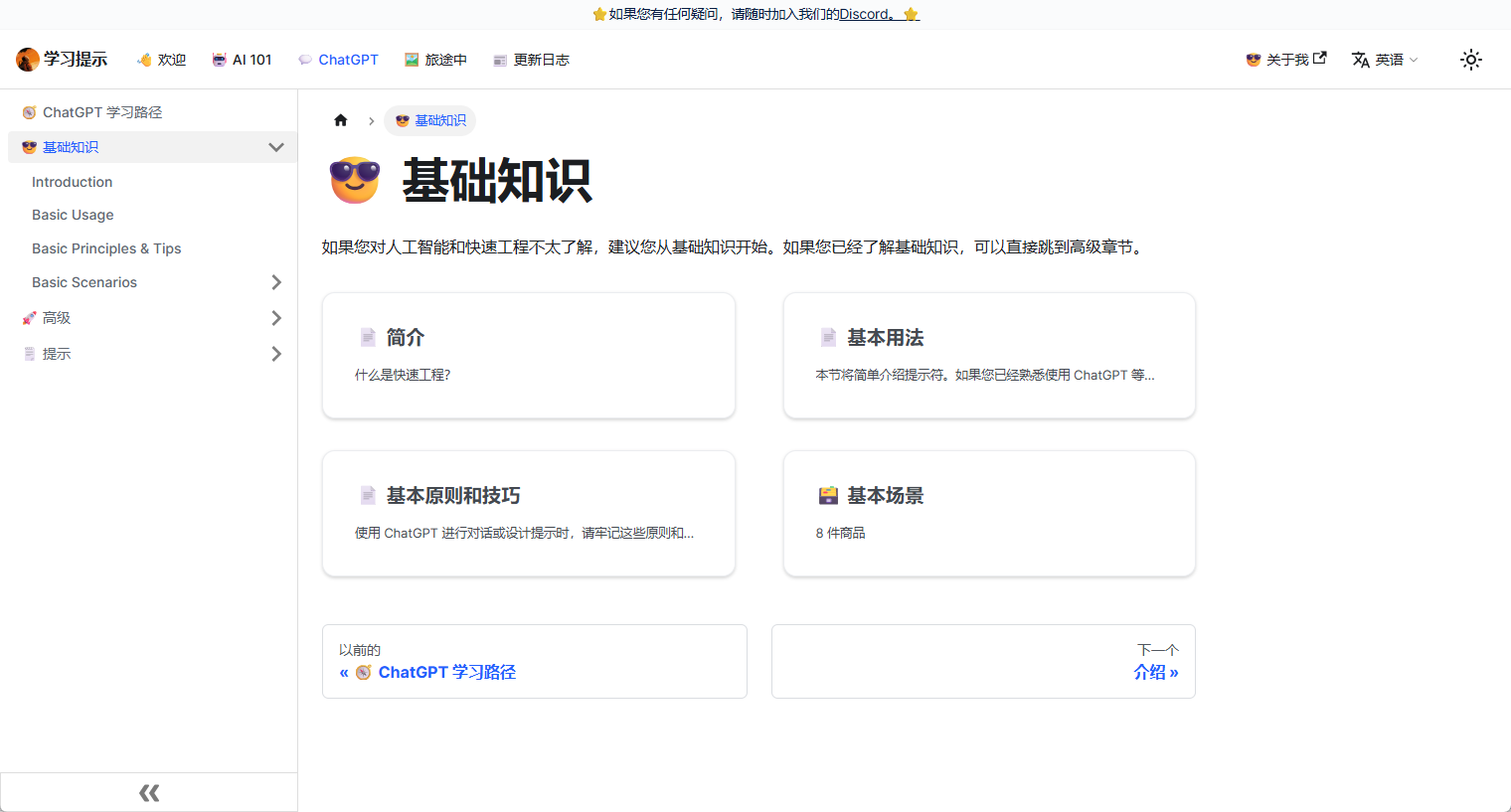The width and height of the screenshot is (1511, 812).
Task: Expand the 高级 category chevron
Action: [276, 318]
